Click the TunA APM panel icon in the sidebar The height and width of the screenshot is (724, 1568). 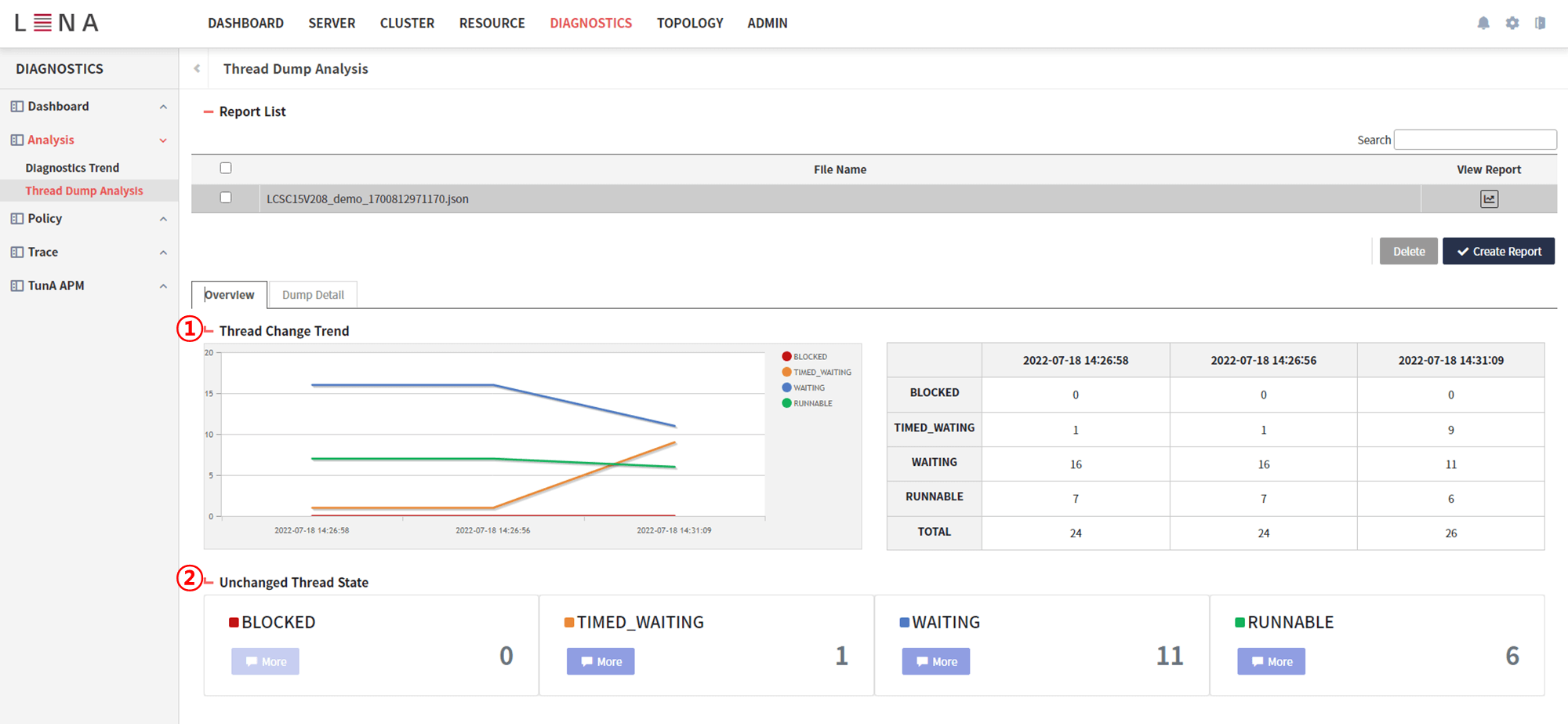pyautogui.click(x=16, y=285)
